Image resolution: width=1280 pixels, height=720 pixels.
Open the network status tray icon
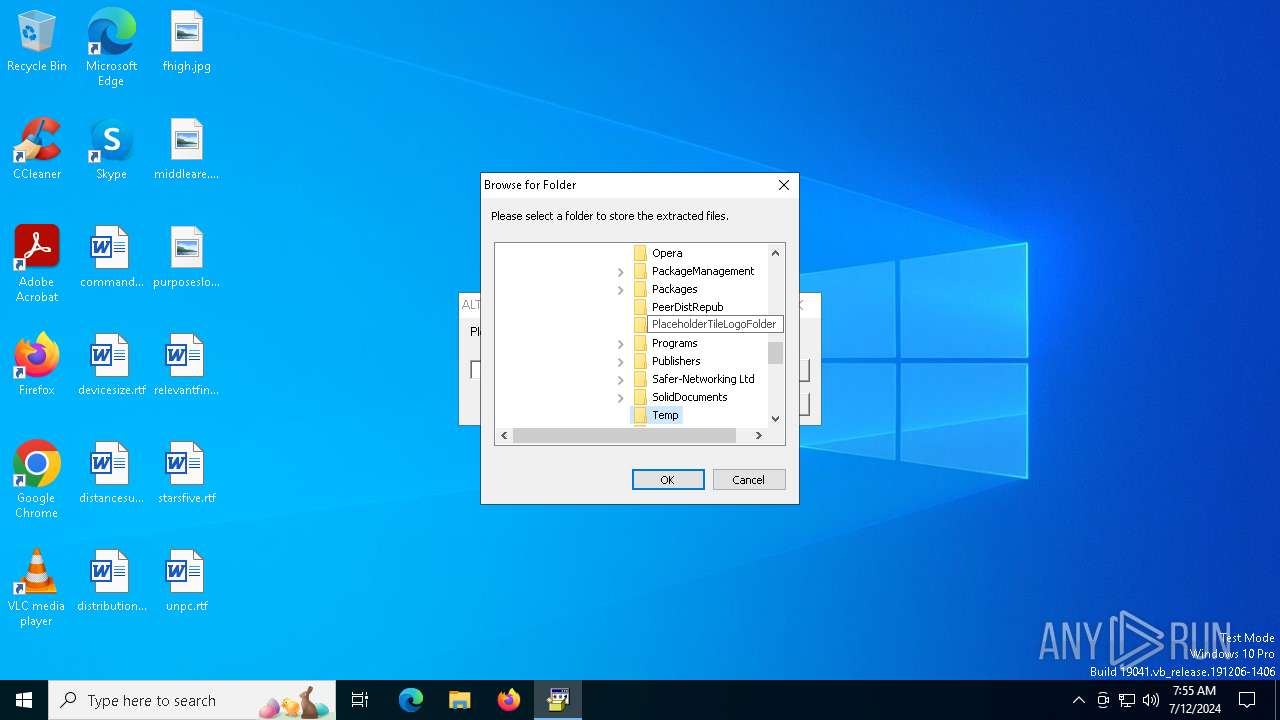click(1127, 700)
